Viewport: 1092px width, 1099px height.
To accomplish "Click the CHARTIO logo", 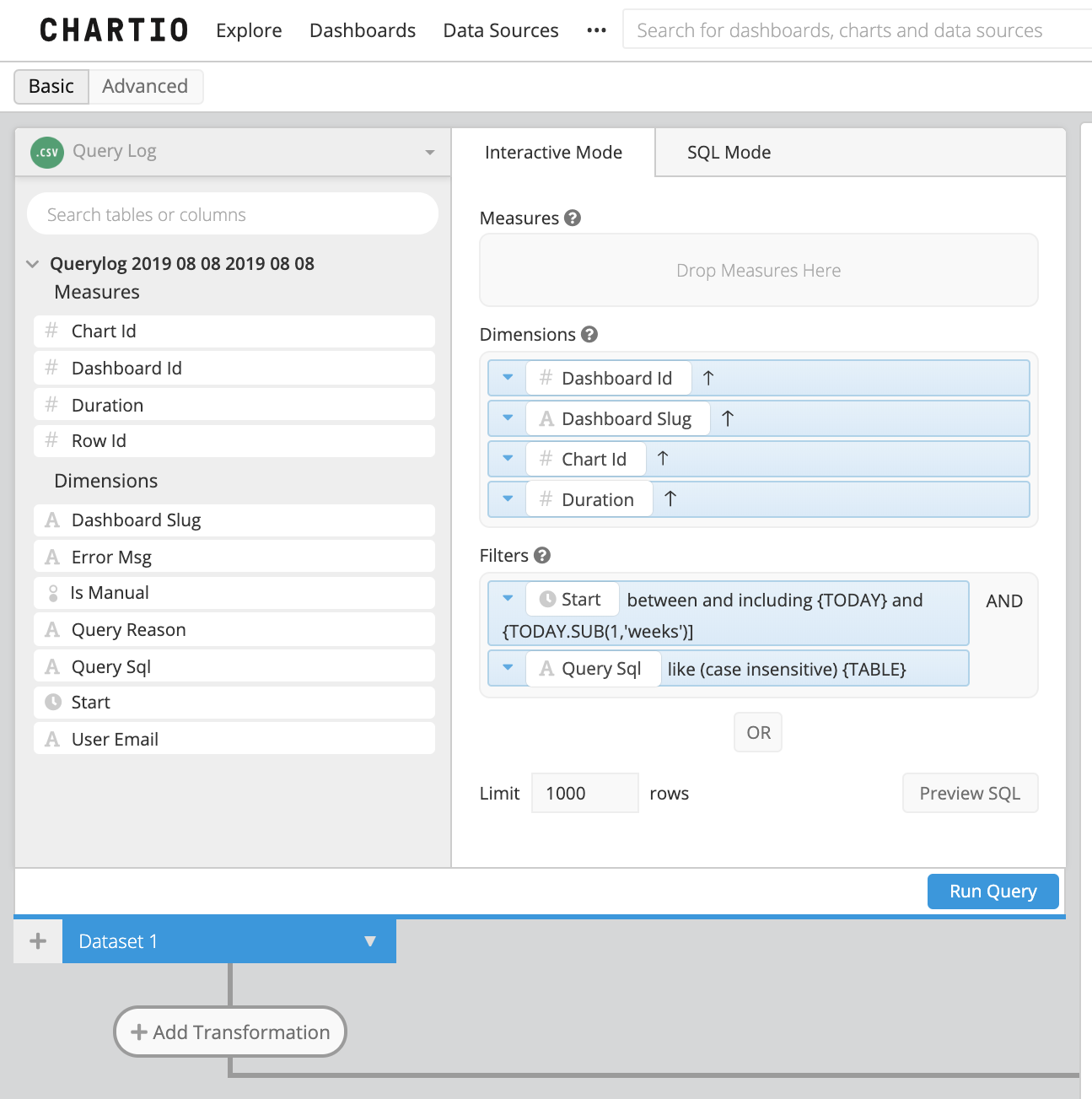I will pyautogui.click(x=114, y=30).
